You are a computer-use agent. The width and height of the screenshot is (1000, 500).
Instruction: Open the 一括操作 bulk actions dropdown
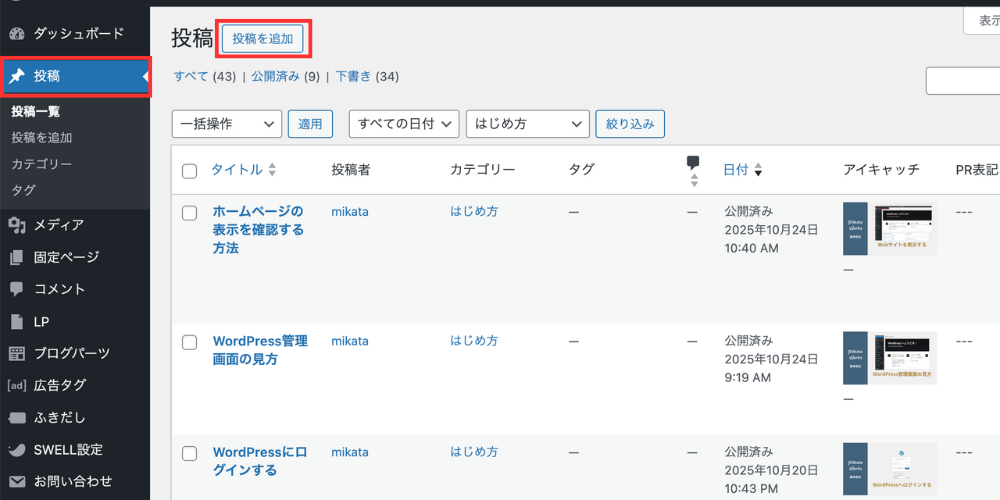pos(227,124)
